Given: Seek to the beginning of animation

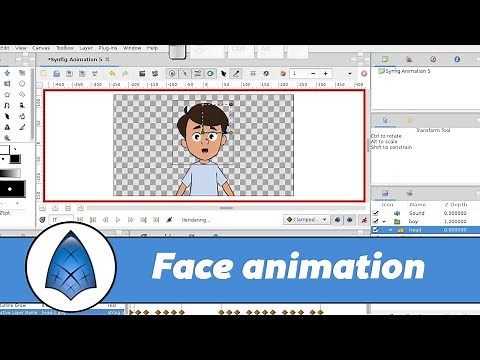Looking at the screenshot, I should click(80, 220).
